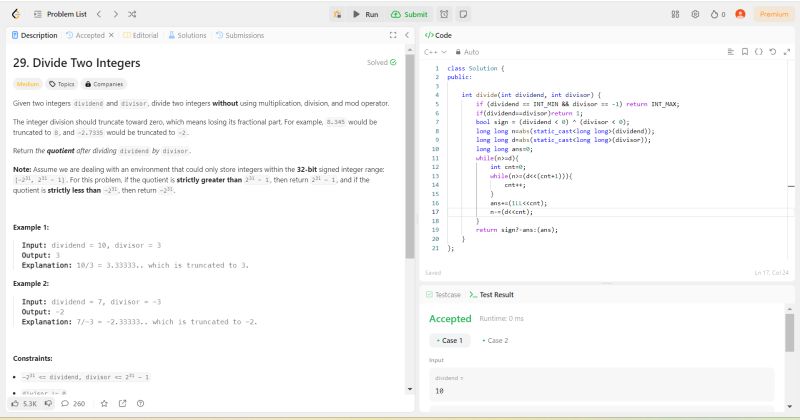Submit the solution

click(409, 14)
